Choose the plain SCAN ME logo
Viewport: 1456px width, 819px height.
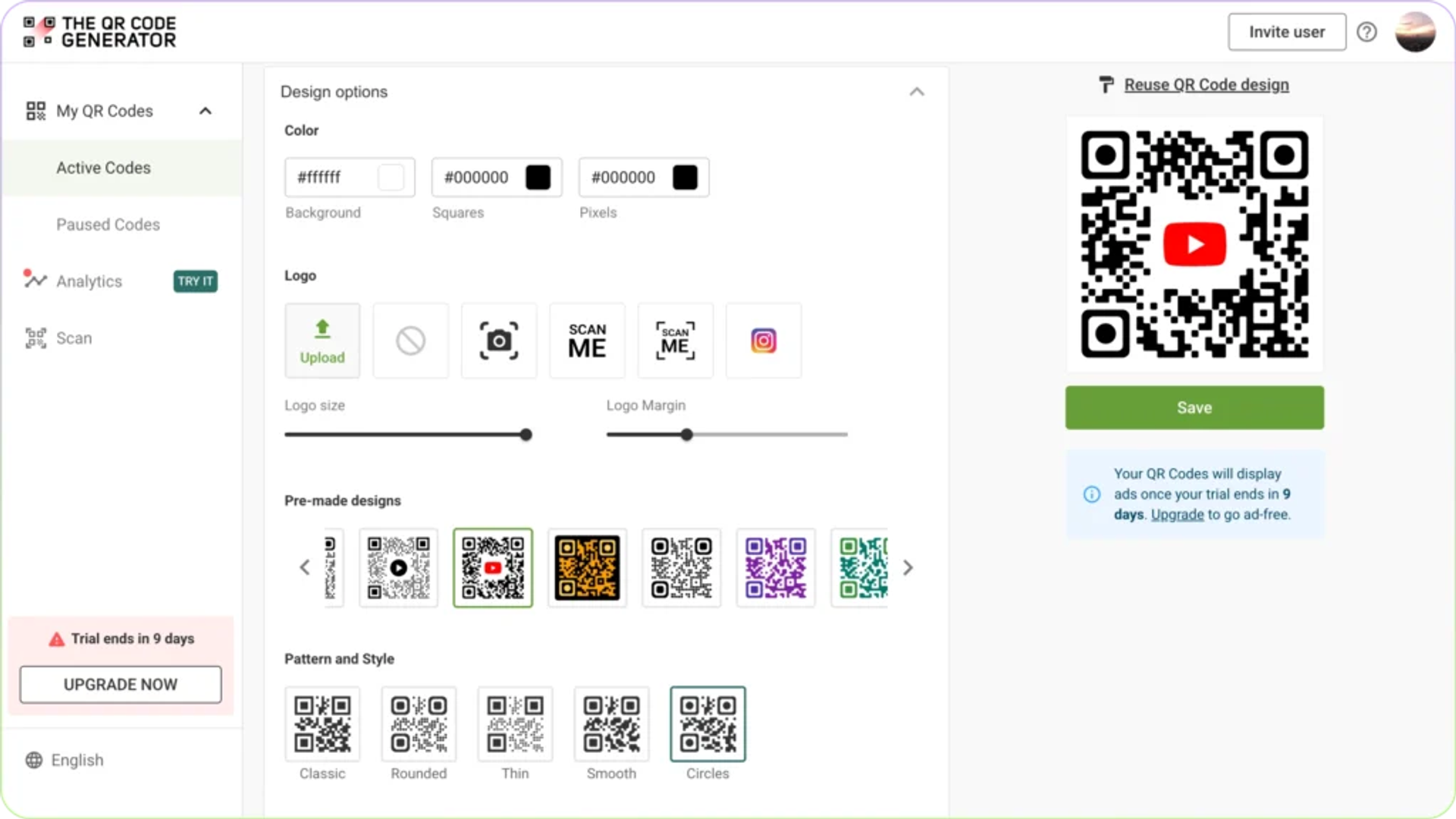[x=587, y=340]
